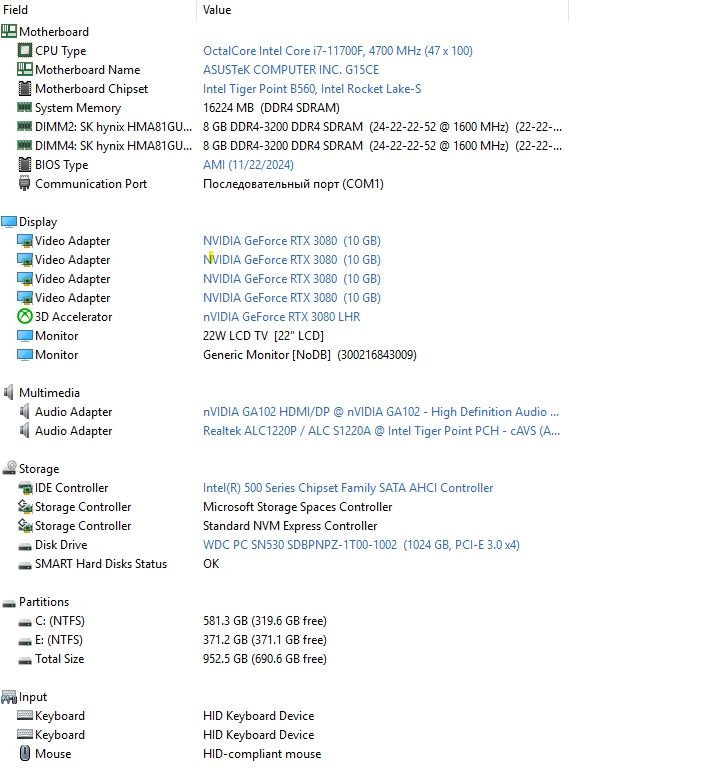
Task: Click the Communication Port plug icon
Action: (x=24, y=184)
